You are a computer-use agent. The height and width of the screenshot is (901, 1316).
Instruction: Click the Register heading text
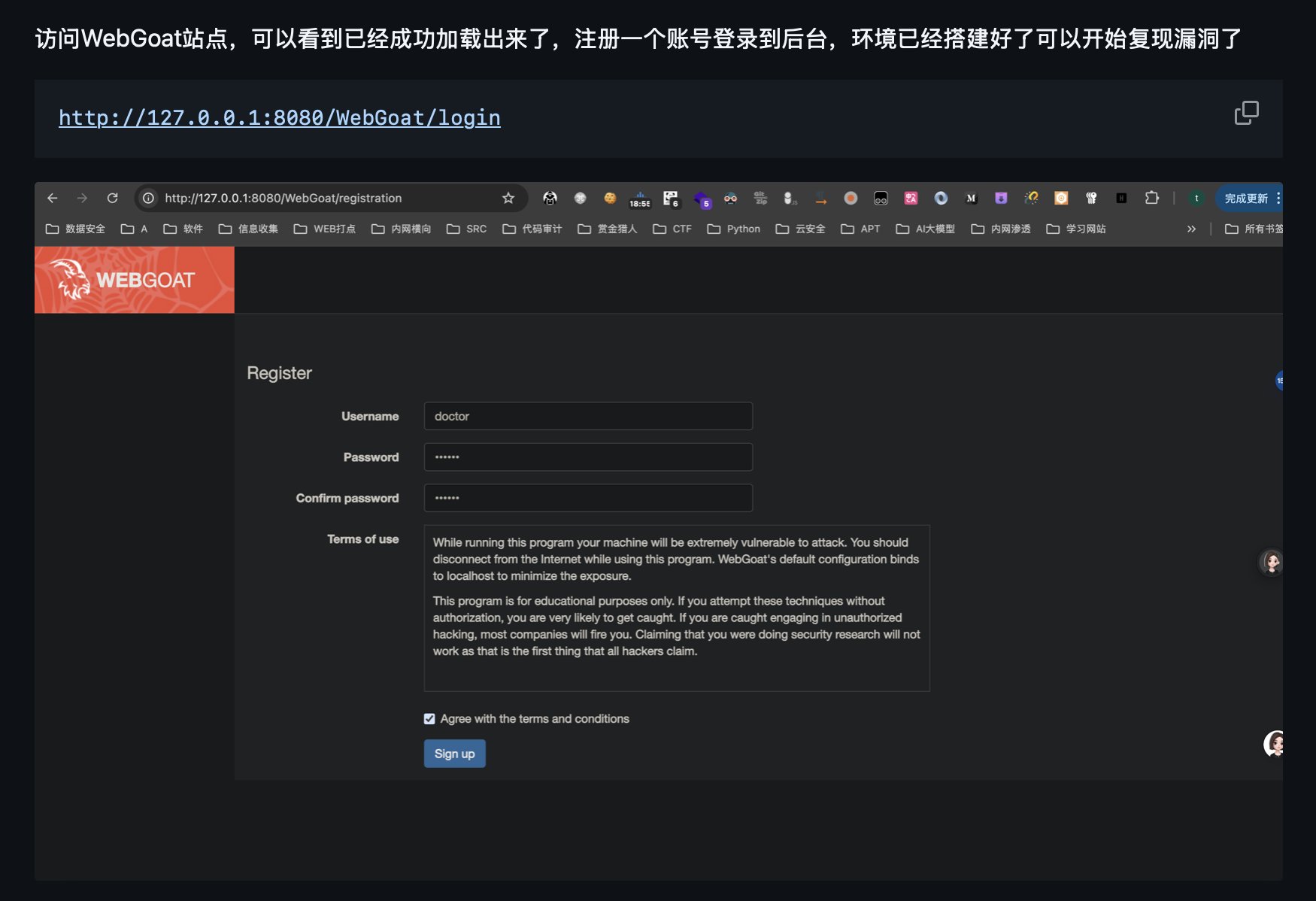279,373
